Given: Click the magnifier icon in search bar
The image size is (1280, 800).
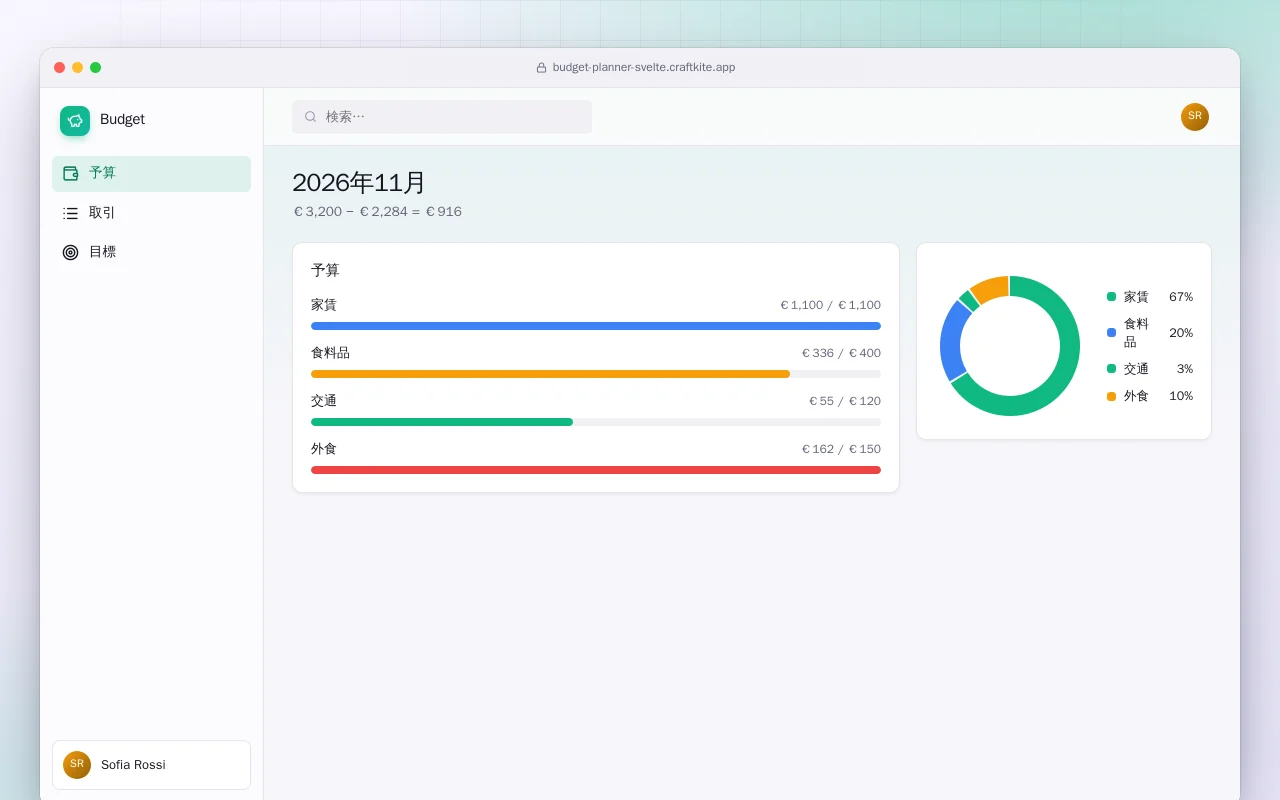Looking at the screenshot, I should tap(311, 117).
